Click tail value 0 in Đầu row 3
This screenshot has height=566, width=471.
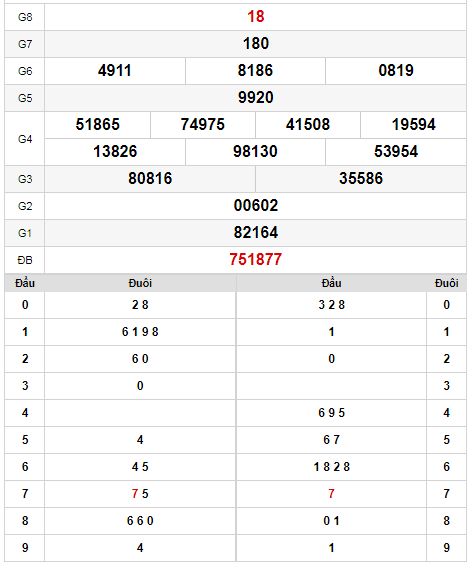pos(140,386)
